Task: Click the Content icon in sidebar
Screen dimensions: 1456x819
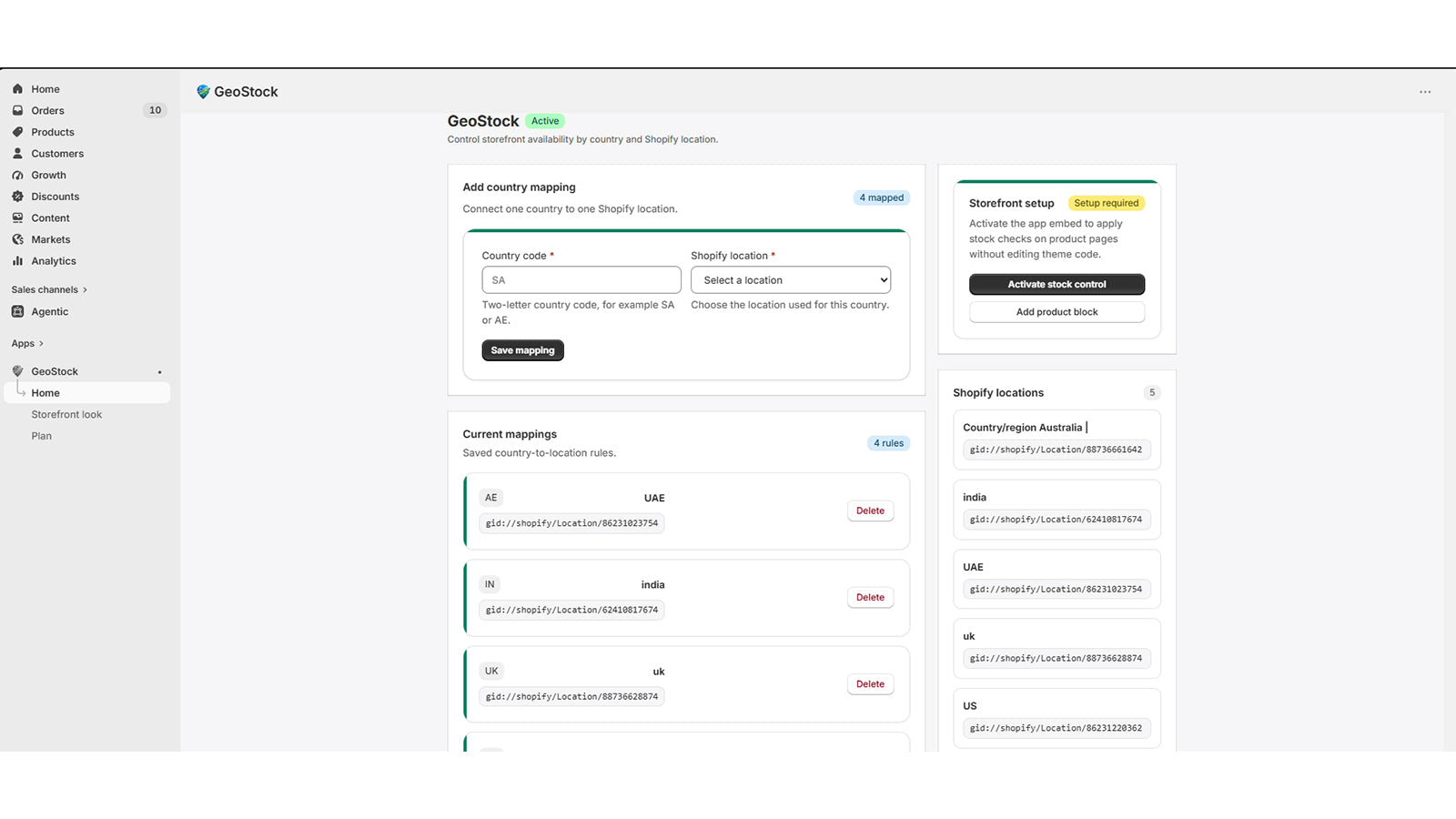Action: click(x=17, y=218)
